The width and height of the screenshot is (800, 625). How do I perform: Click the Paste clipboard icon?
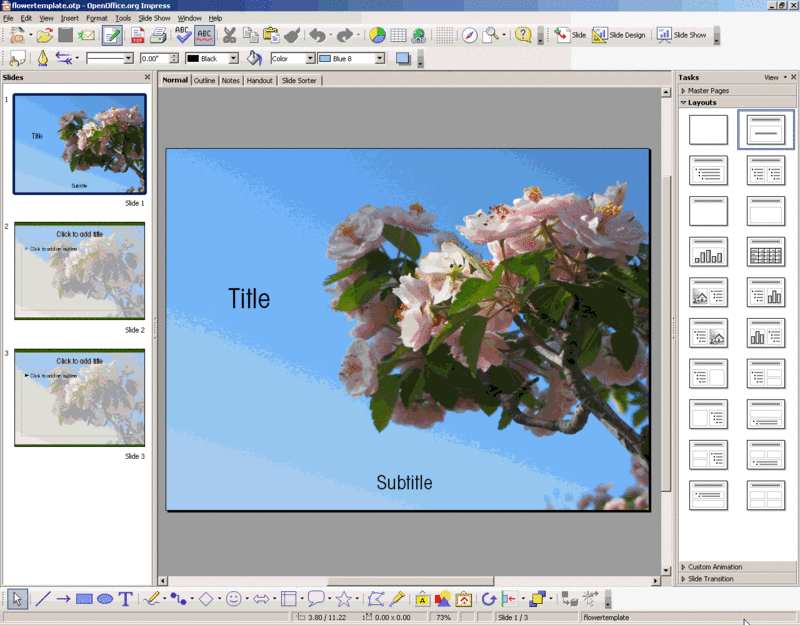[271, 35]
